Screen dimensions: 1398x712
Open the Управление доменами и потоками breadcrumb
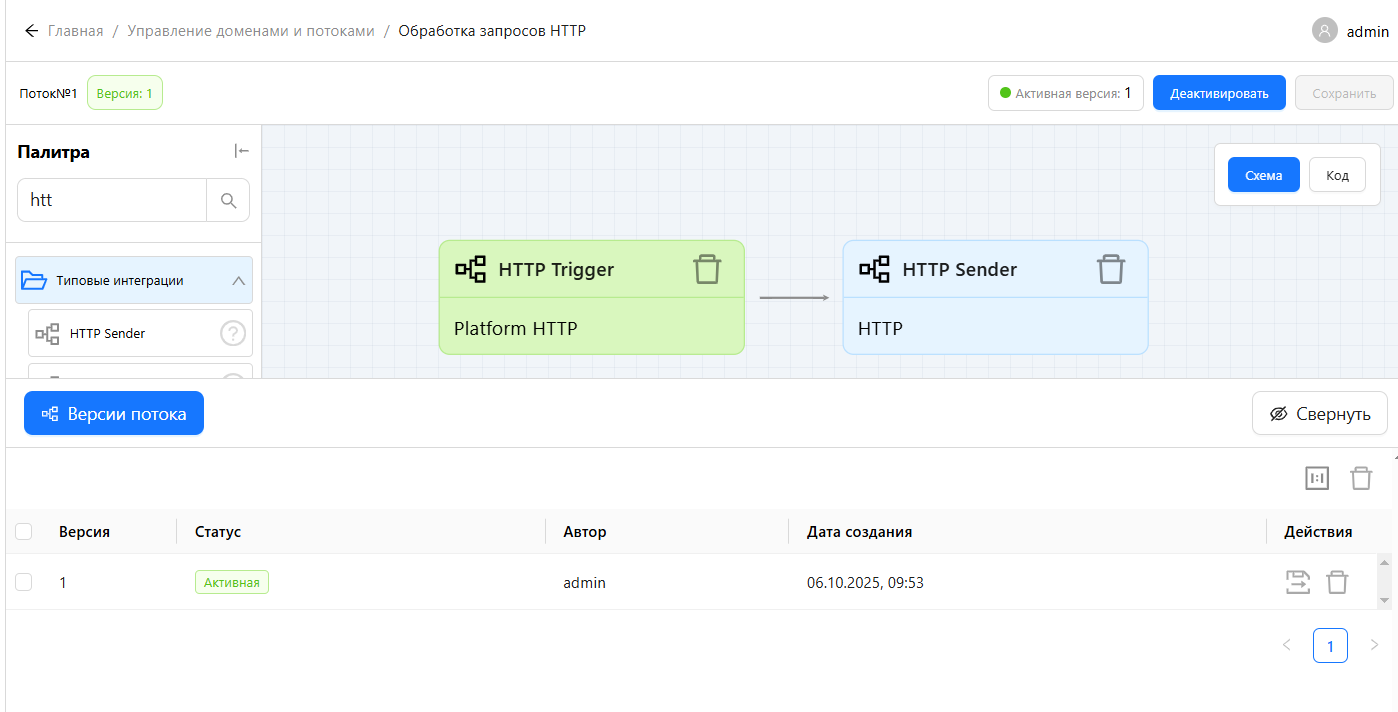coord(251,31)
